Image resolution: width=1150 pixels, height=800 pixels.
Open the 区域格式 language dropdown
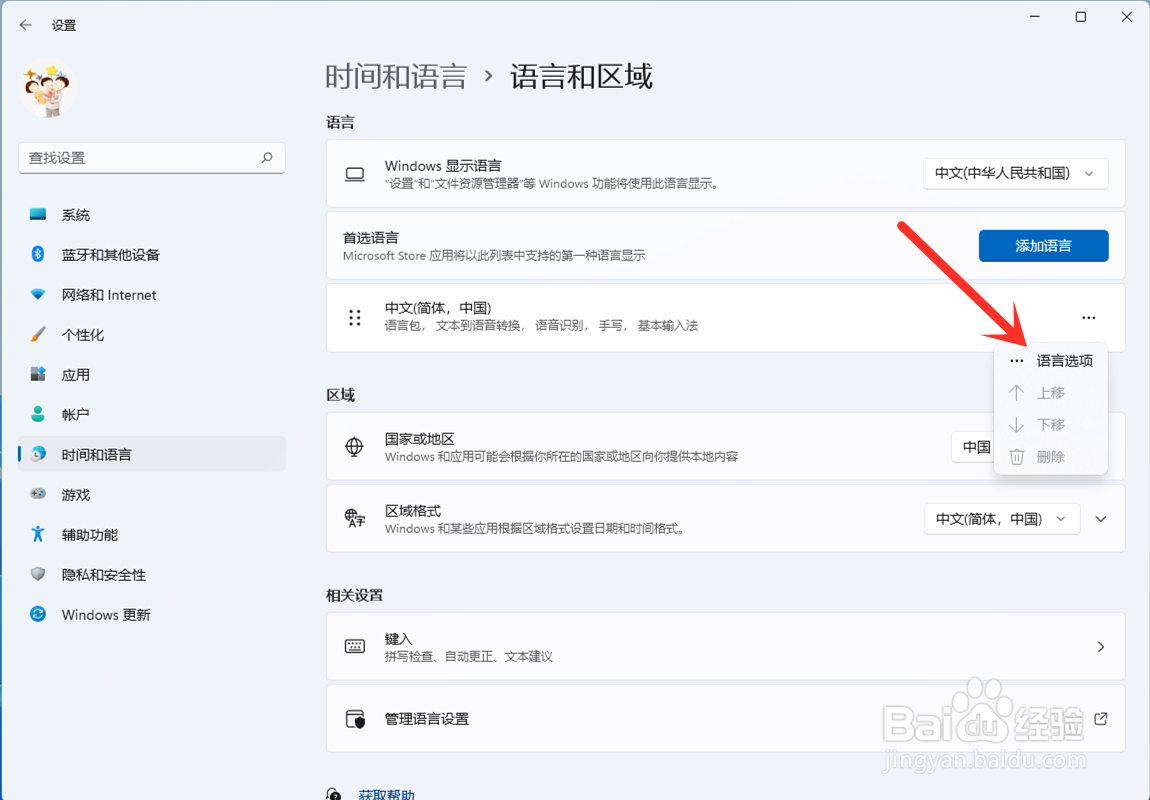[x=1001, y=518]
